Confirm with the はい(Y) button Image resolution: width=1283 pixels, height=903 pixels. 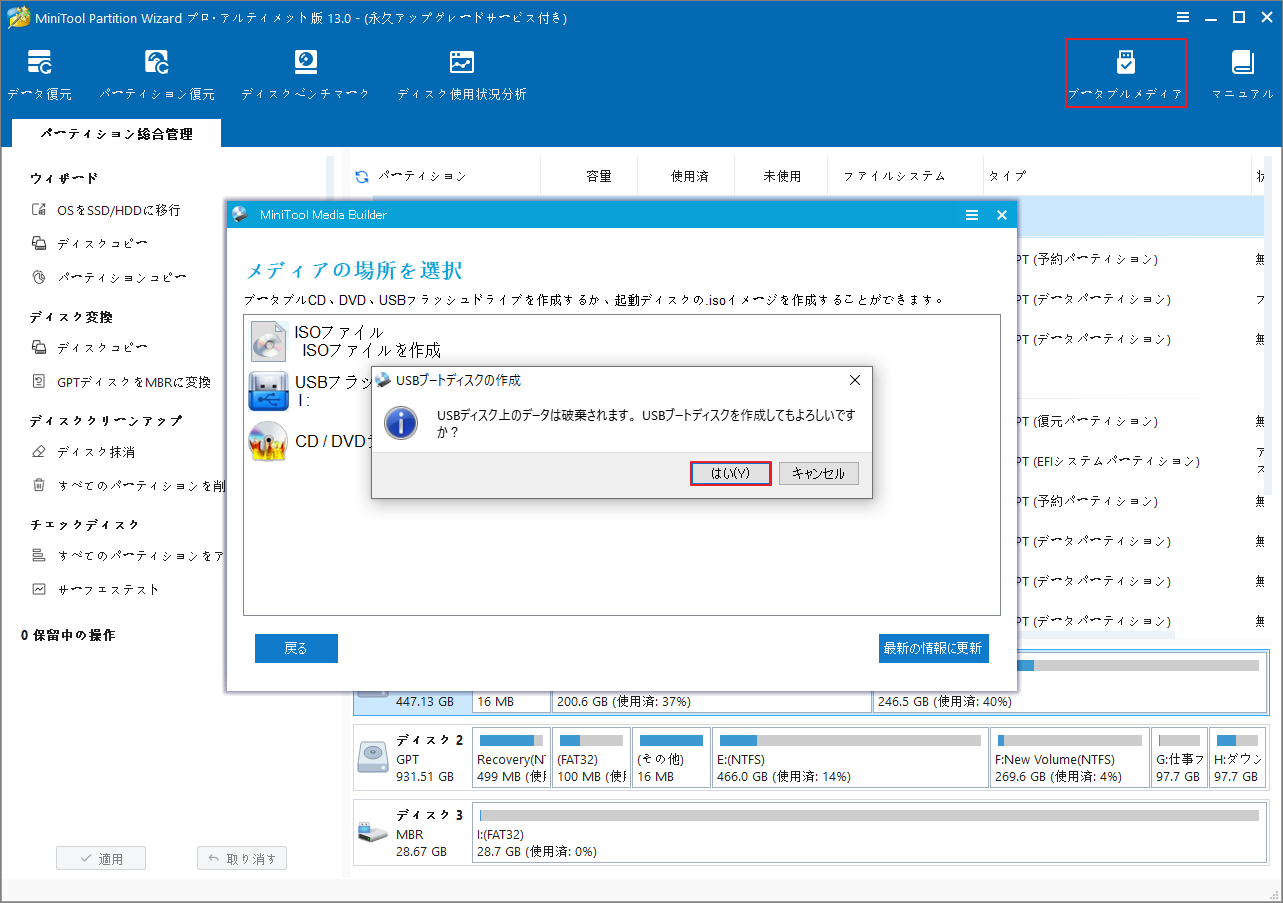[x=730, y=472]
